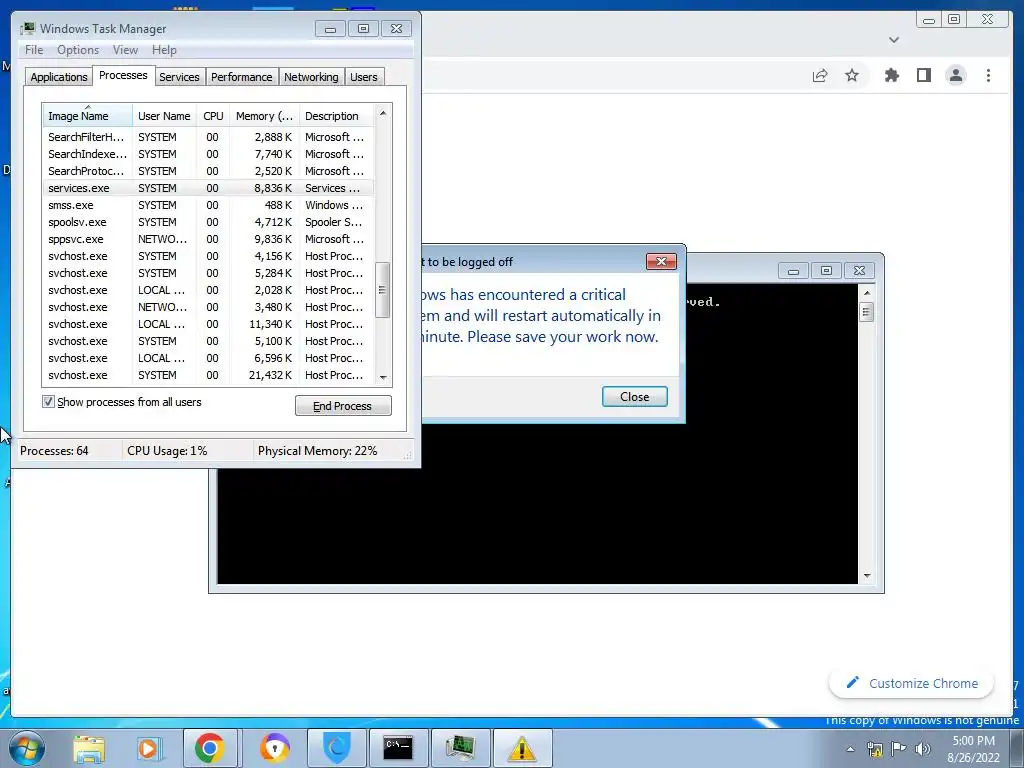This screenshot has width=1024, height=768.
Task: Expand Chrome tab search chevron
Action: click(x=894, y=40)
